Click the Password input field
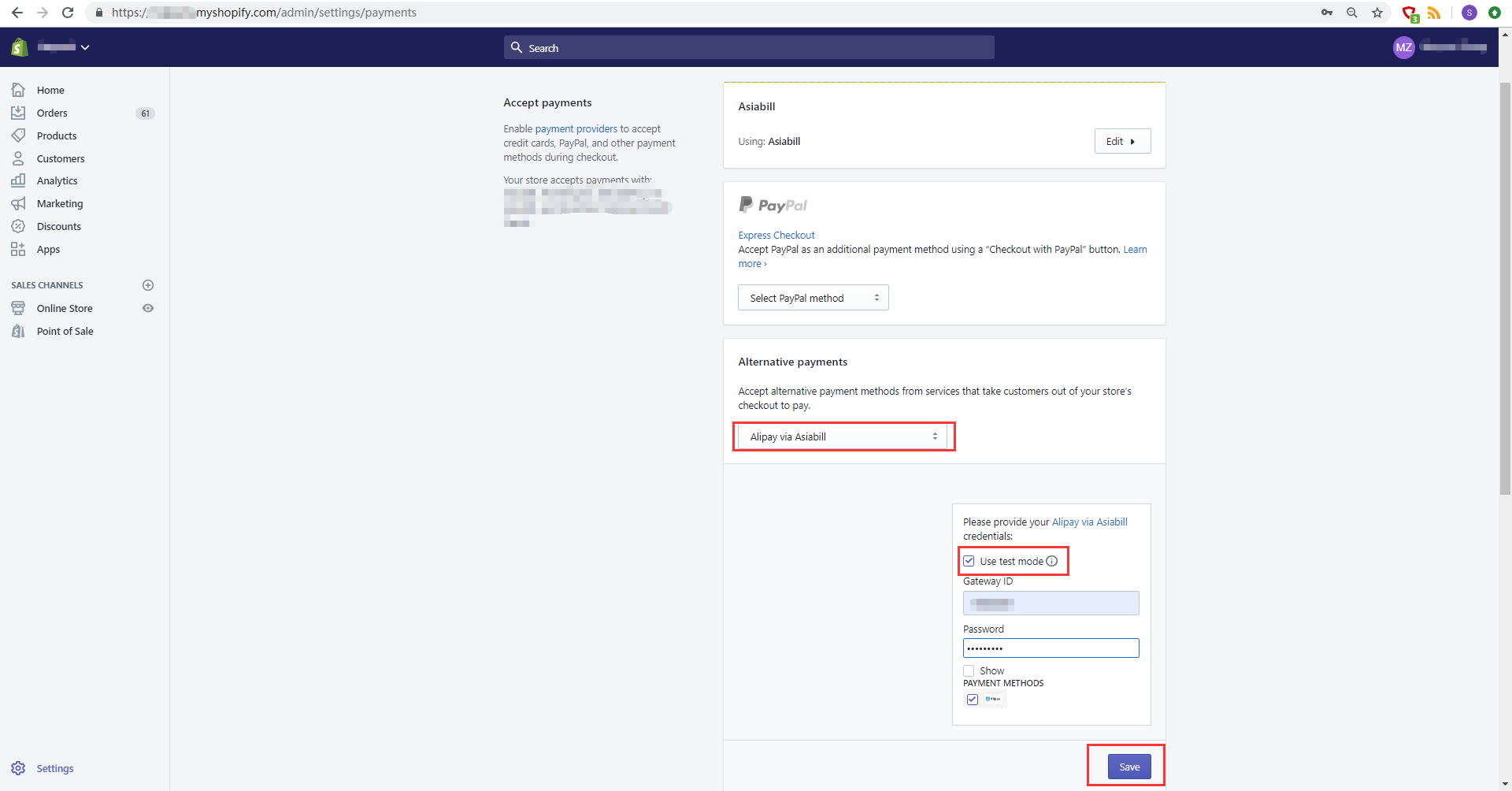This screenshot has width=1512, height=791. coord(1051,648)
